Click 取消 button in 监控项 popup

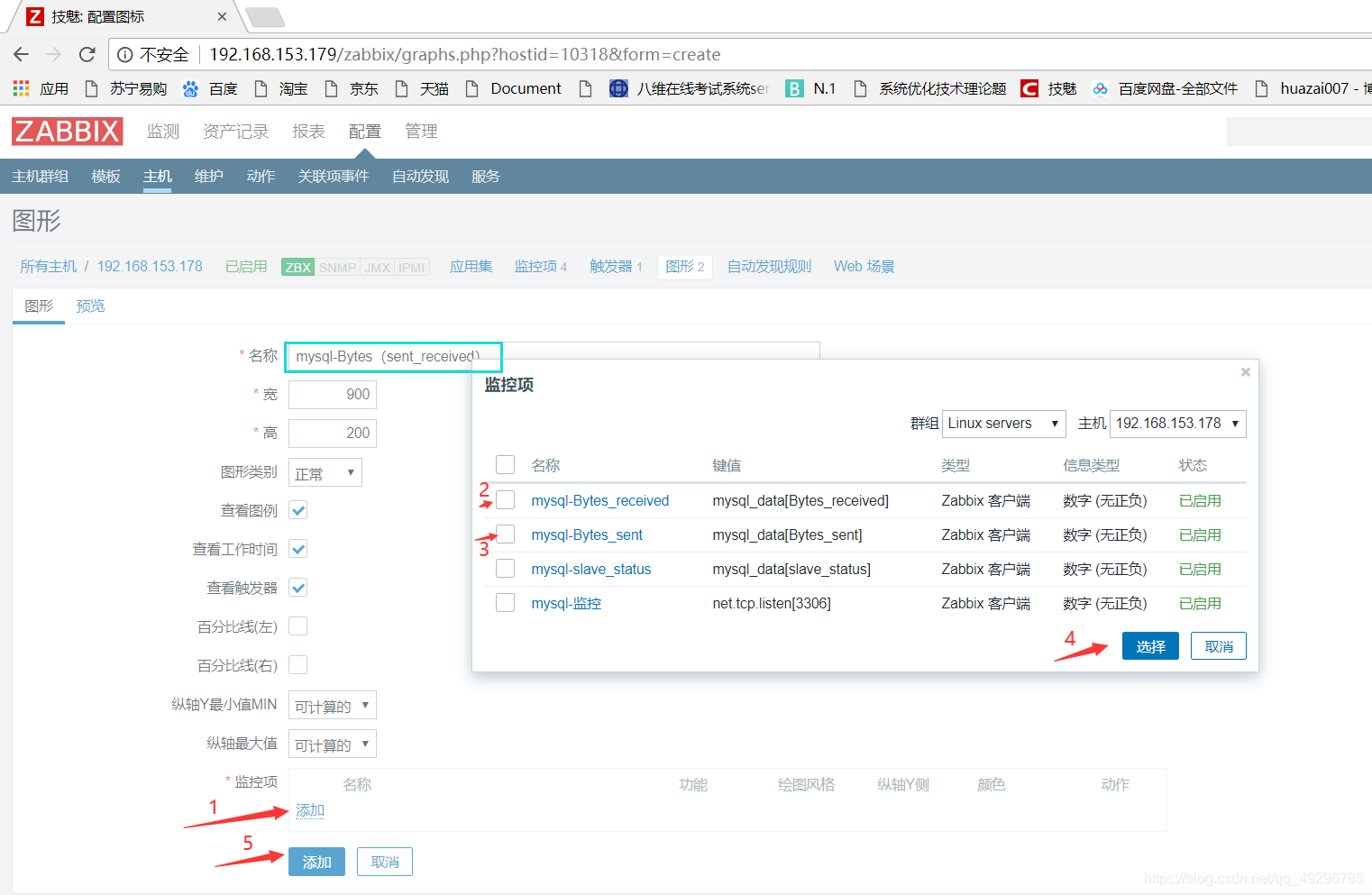pos(1219,646)
